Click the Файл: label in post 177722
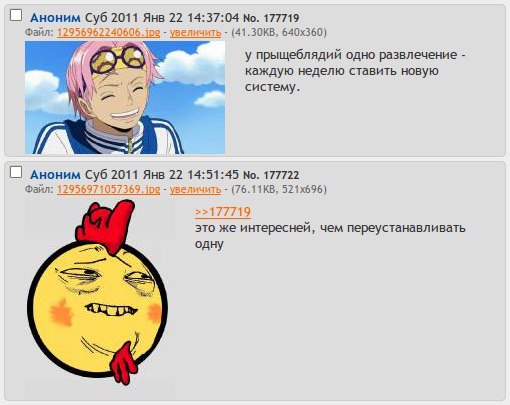 coord(39,189)
